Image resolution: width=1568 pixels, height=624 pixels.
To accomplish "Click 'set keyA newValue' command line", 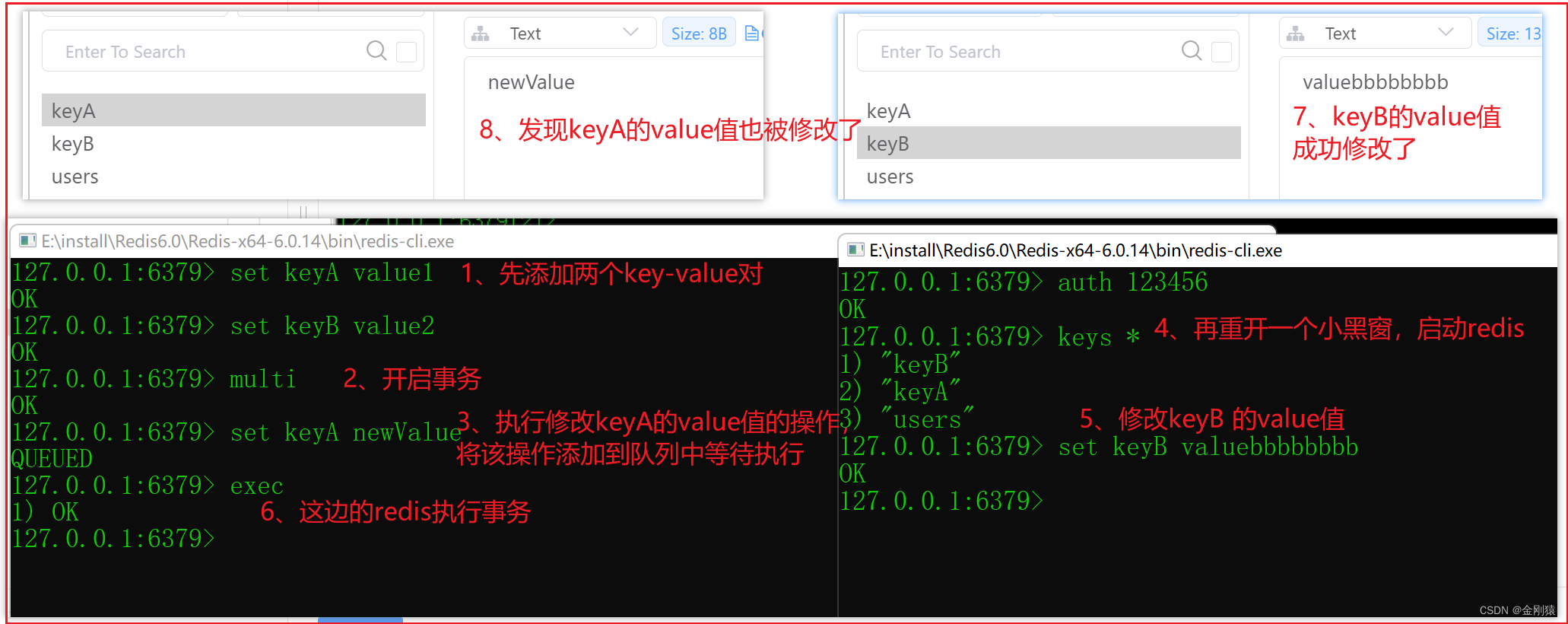I will click(236, 432).
